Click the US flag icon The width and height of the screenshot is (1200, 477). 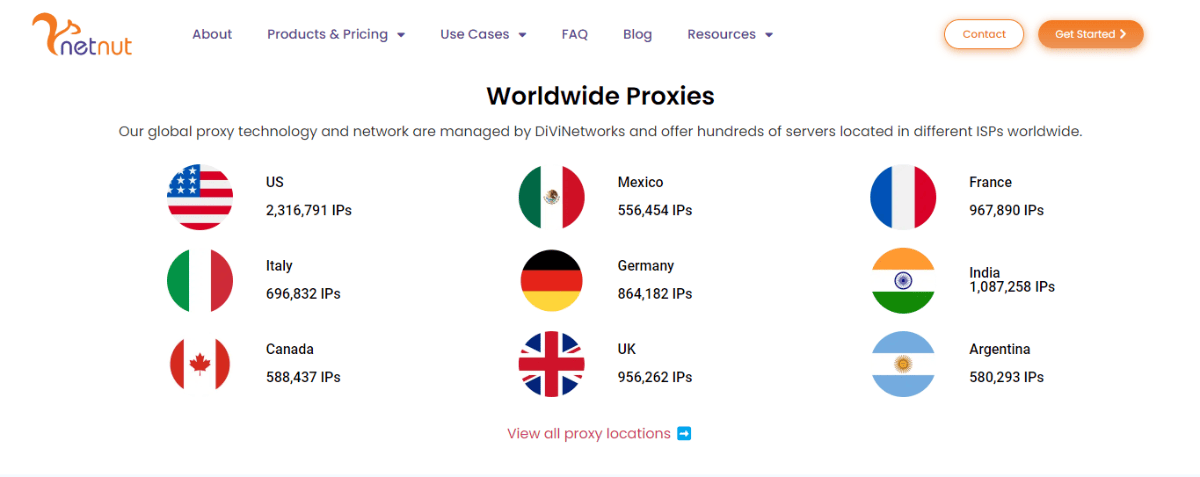pyautogui.click(x=200, y=197)
